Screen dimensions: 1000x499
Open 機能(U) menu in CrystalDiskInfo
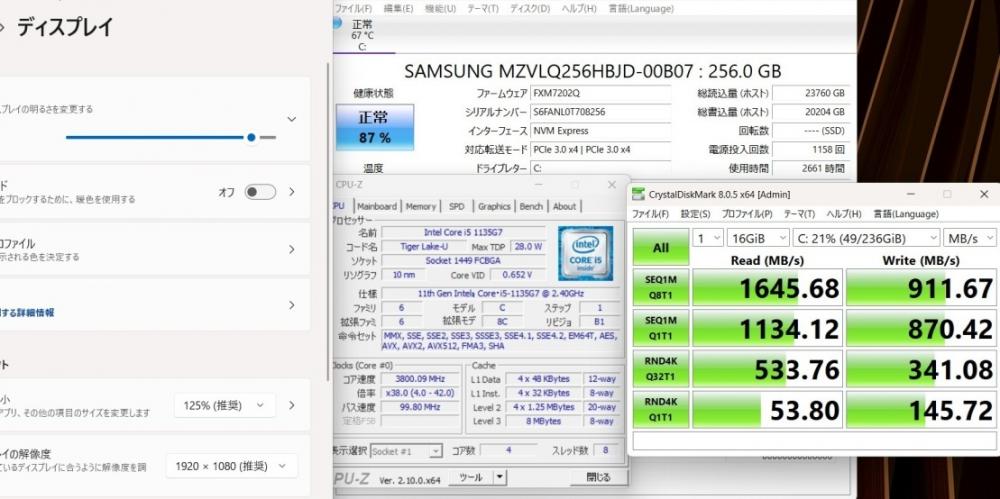tap(440, 9)
